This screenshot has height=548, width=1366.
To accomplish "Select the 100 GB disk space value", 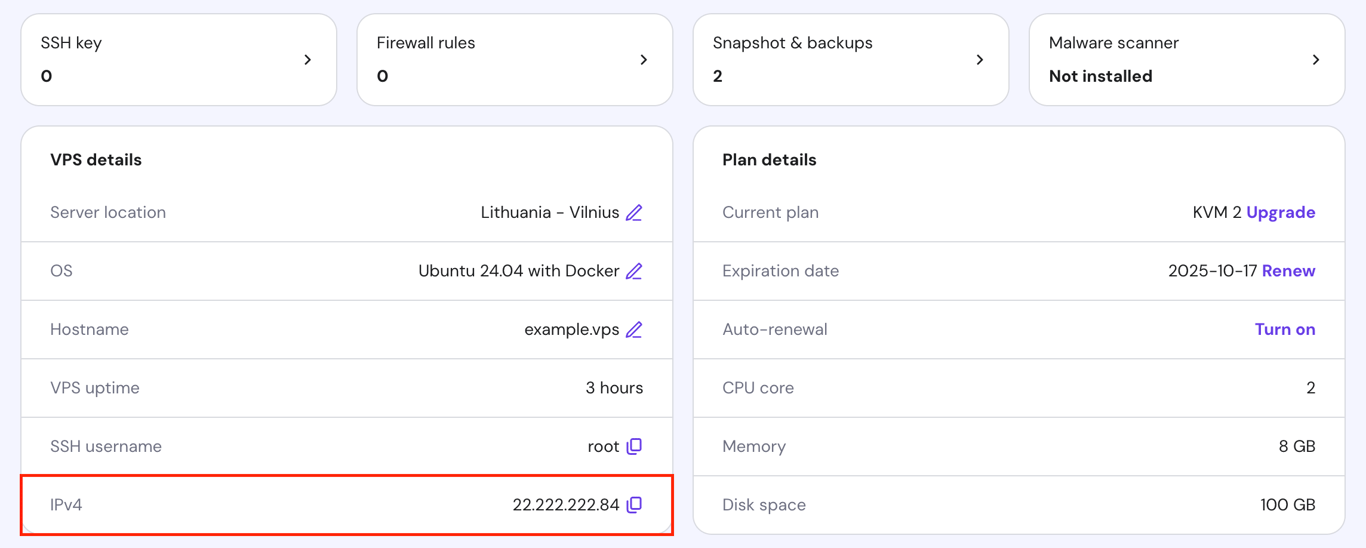I will pyautogui.click(x=1288, y=505).
